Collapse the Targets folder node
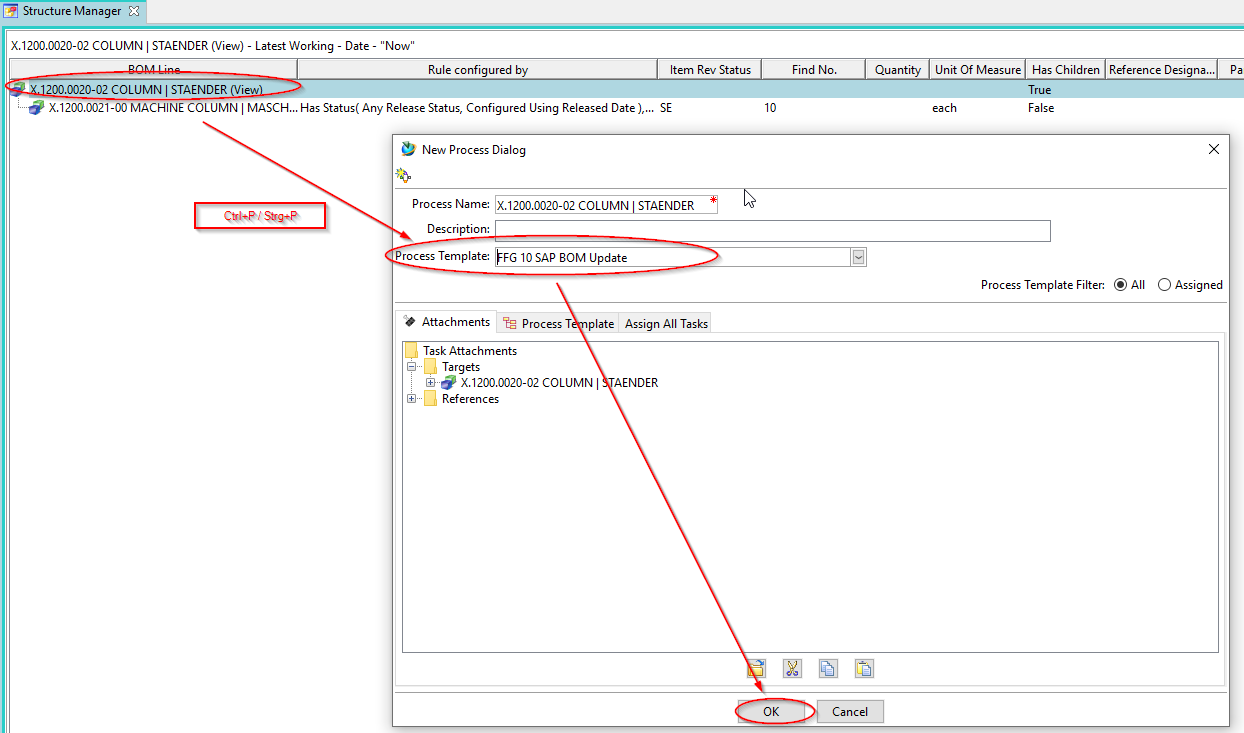The height and width of the screenshot is (733, 1244). (x=411, y=367)
